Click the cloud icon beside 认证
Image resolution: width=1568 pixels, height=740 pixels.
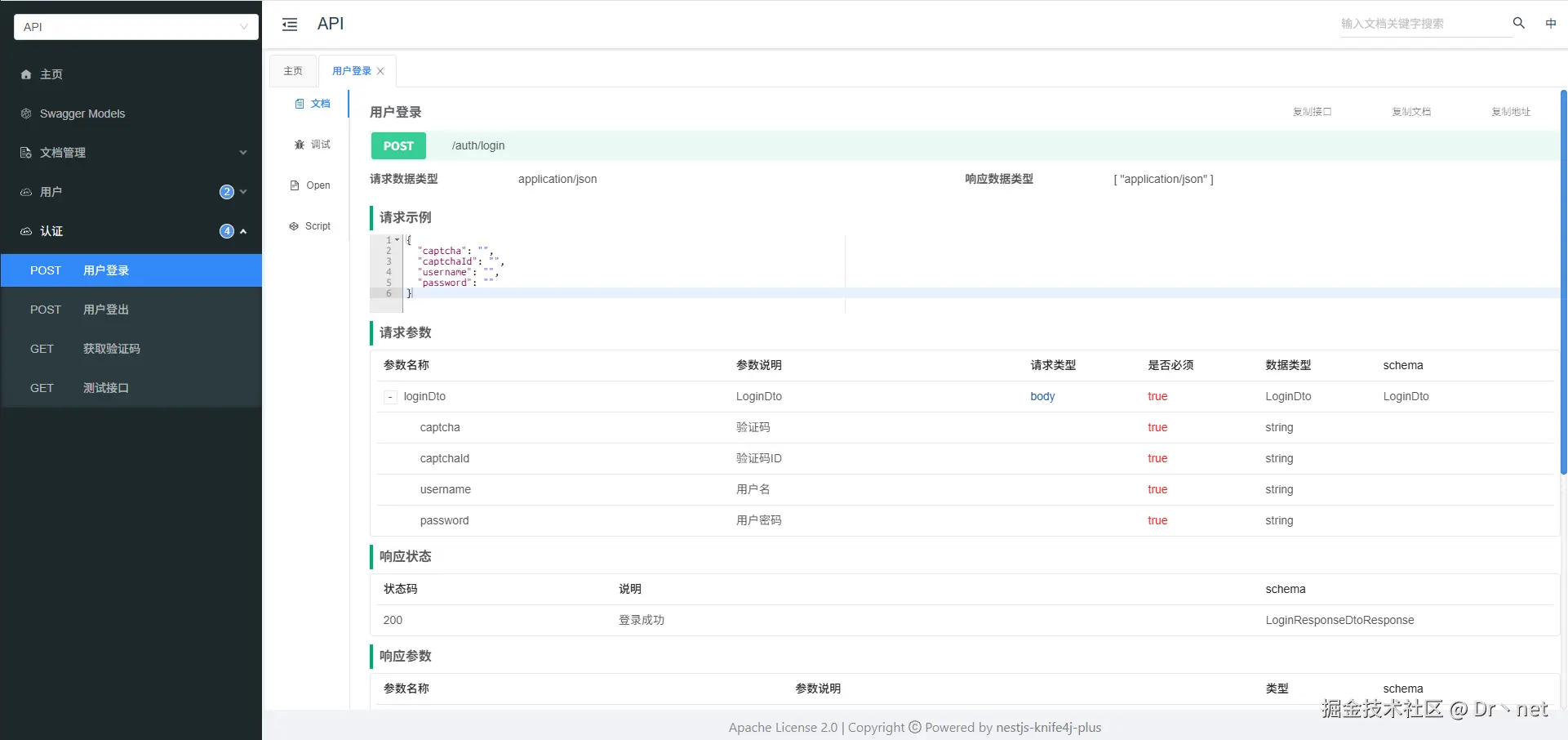click(26, 231)
